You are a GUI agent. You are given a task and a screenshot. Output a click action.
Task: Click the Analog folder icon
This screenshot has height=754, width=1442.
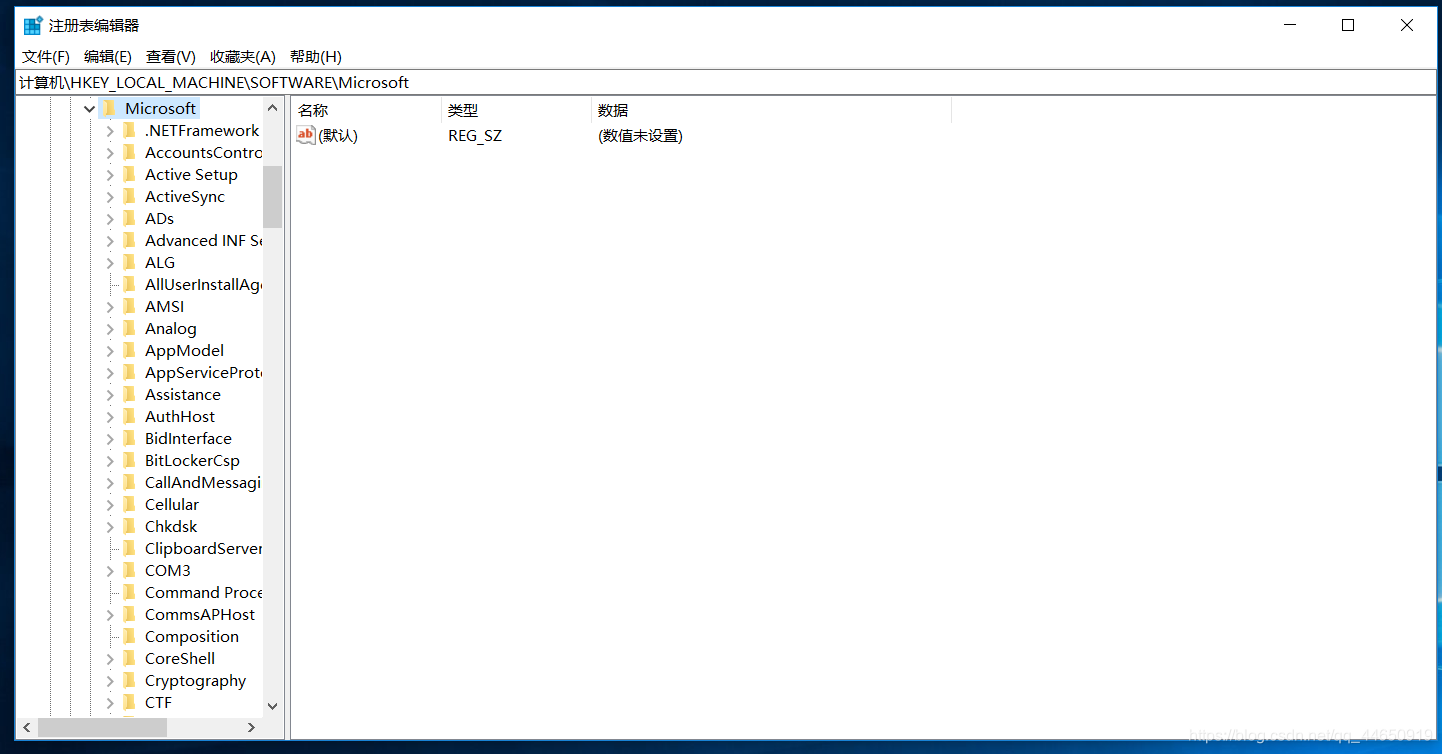[x=129, y=328]
